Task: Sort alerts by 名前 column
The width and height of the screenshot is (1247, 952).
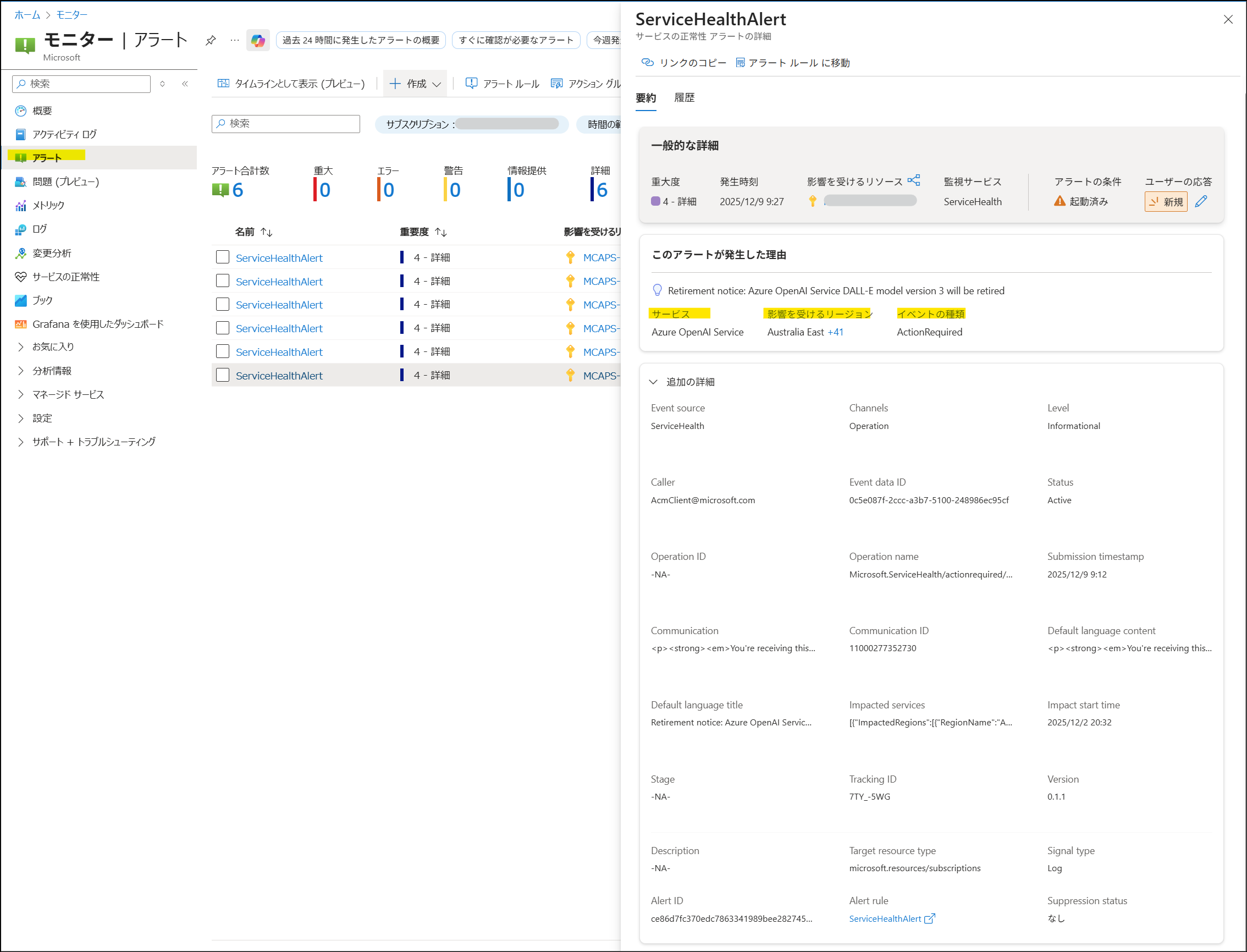Action: click(254, 232)
